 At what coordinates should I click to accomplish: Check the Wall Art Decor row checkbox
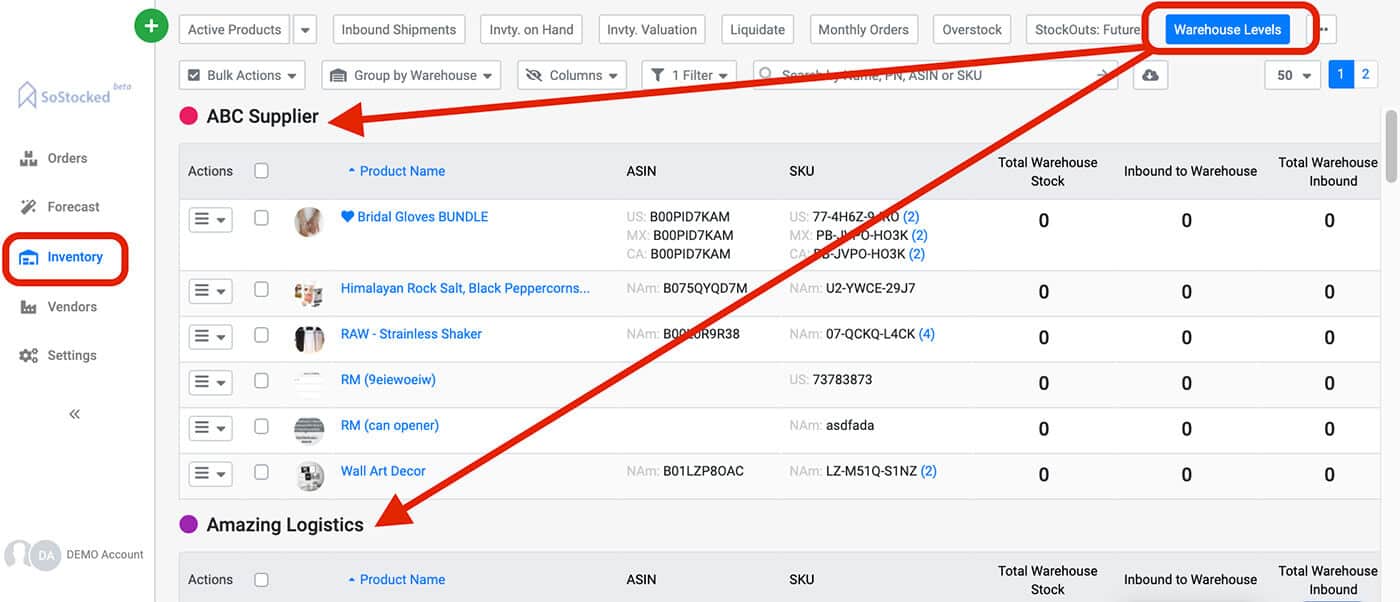[261, 471]
